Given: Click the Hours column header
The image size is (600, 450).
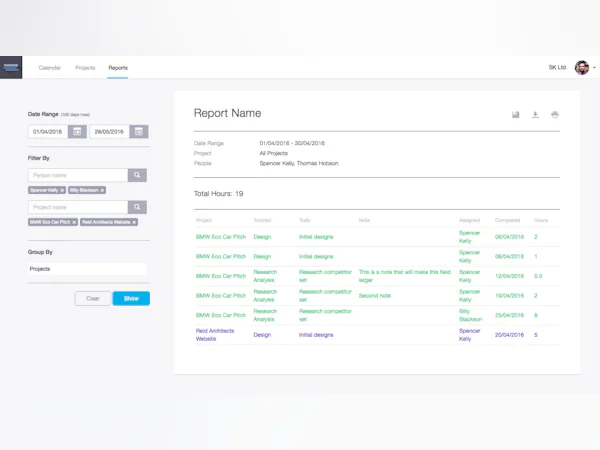Looking at the screenshot, I should coord(541,220).
